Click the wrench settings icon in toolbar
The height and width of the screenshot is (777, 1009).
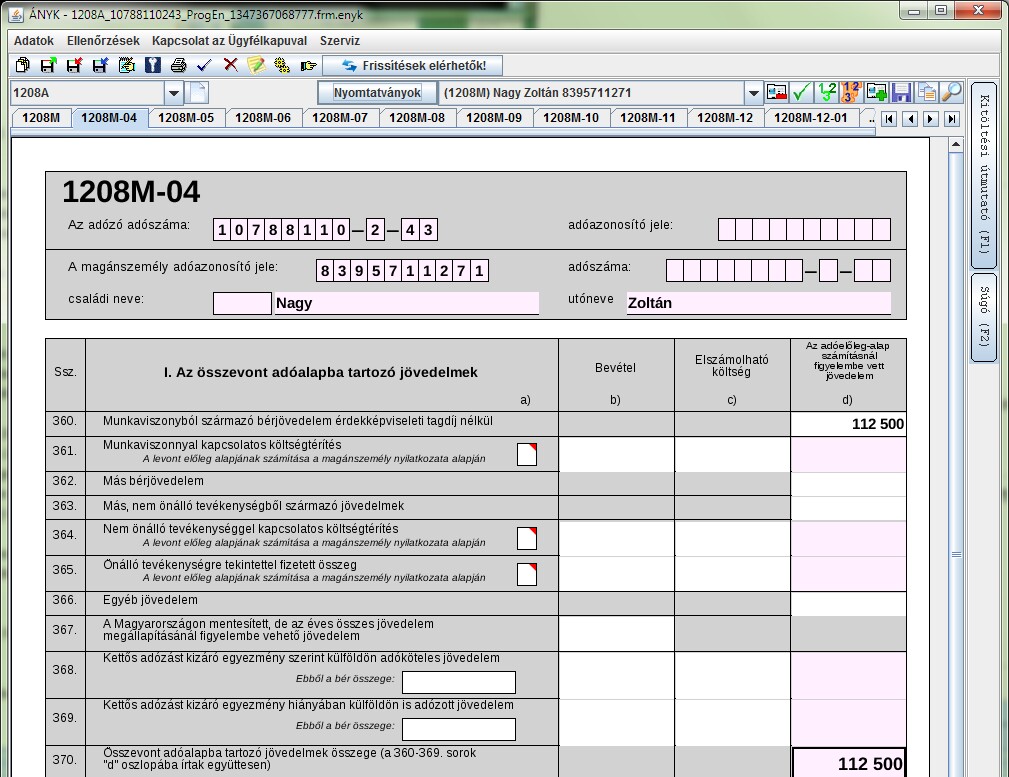[x=282, y=66]
